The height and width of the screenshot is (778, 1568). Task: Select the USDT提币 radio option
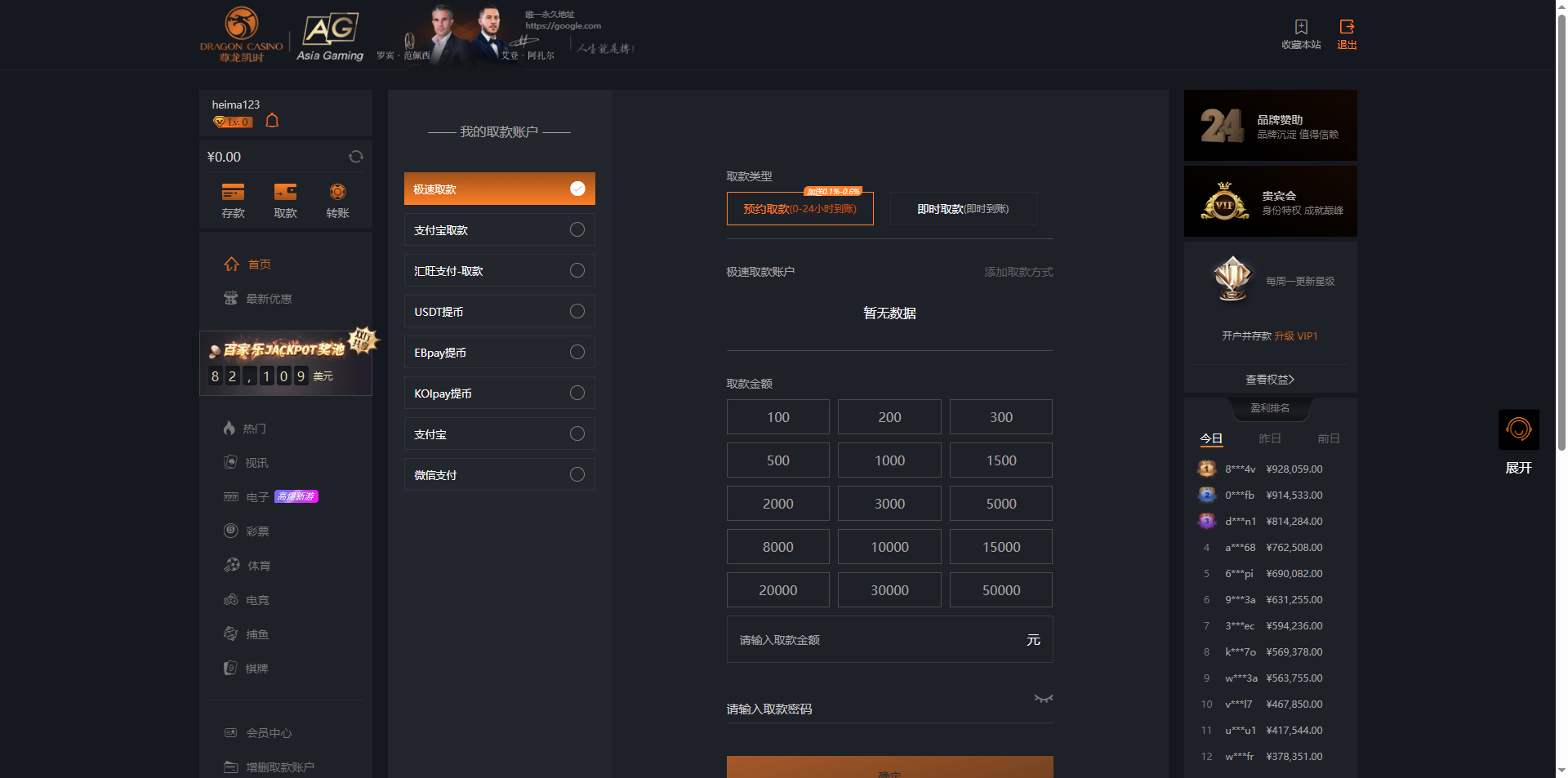[577, 312]
